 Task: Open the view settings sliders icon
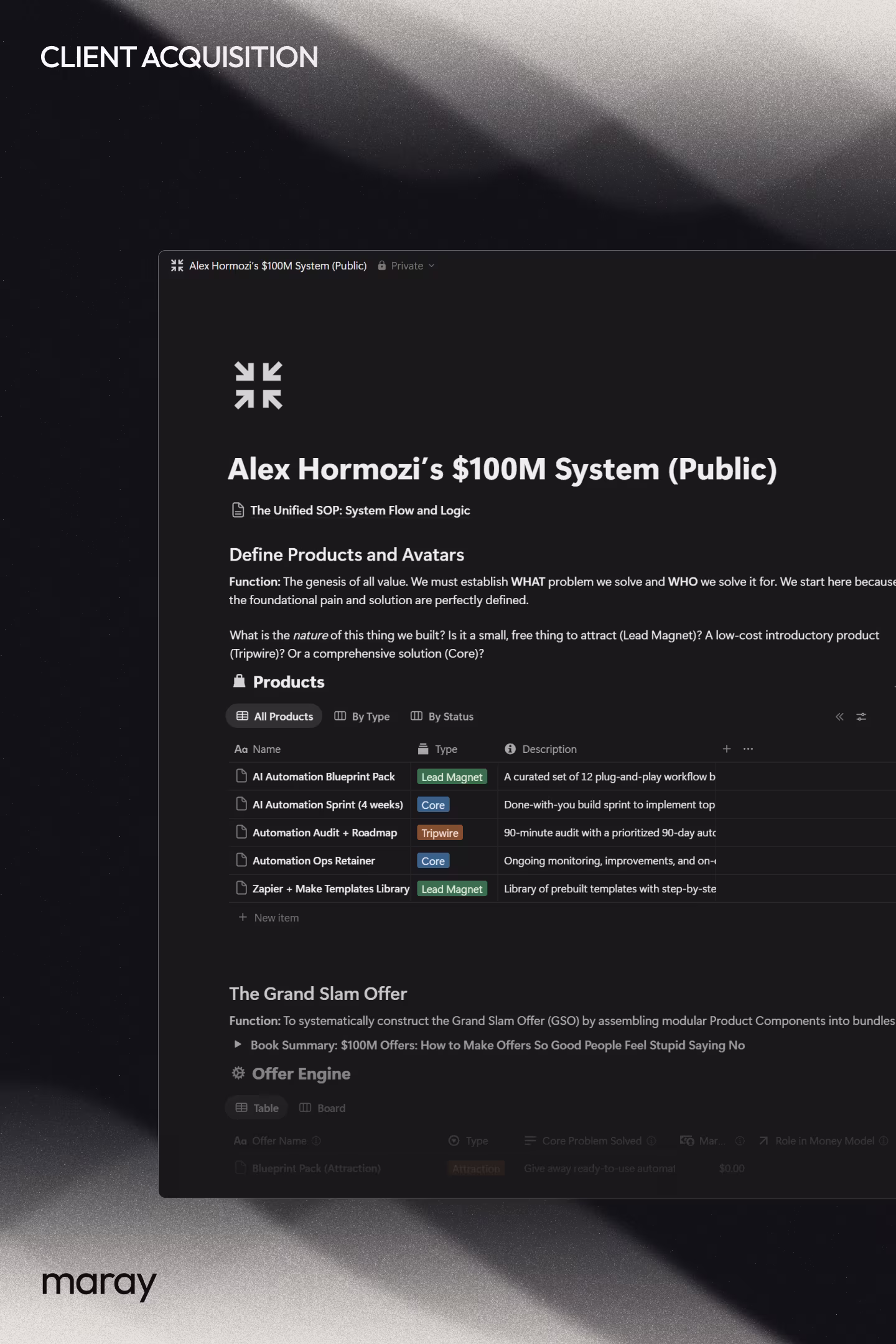tap(861, 717)
